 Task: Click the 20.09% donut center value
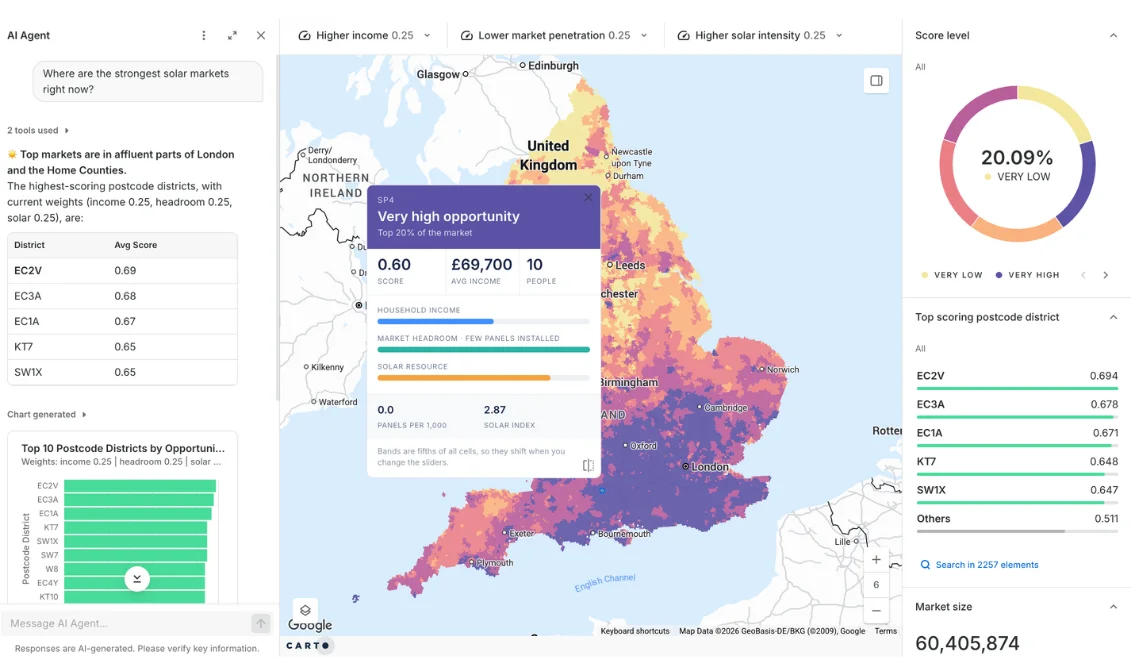(x=1016, y=157)
